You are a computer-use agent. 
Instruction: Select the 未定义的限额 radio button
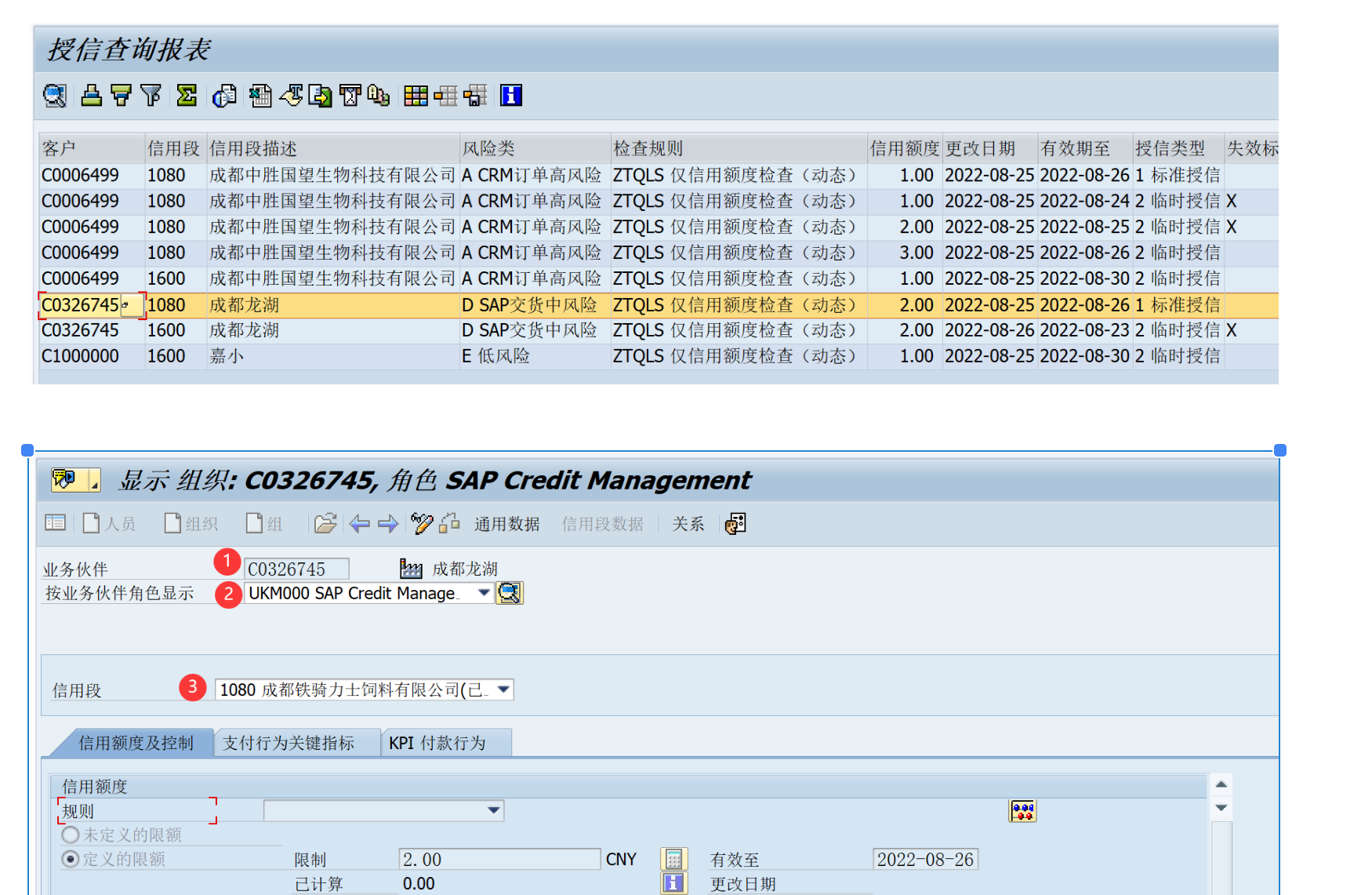point(71,835)
